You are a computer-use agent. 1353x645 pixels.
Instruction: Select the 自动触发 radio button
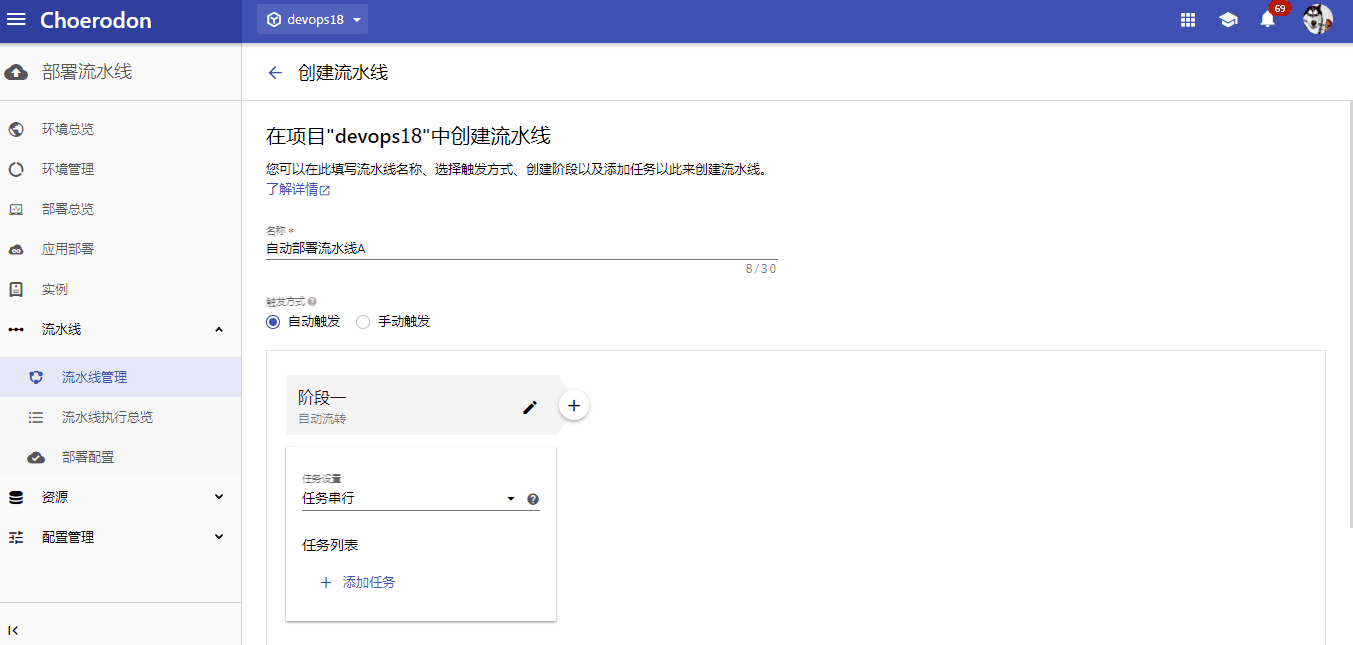point(273,321)
